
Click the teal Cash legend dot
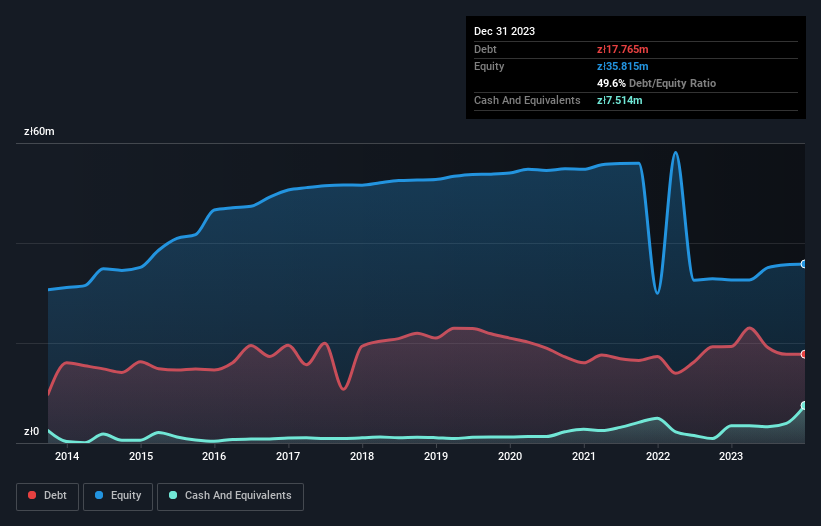173,495
